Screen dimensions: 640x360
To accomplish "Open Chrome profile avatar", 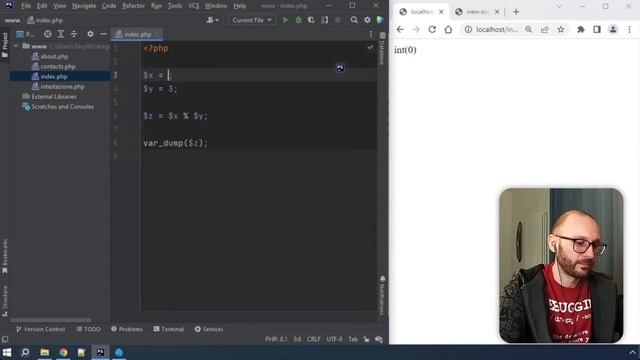I will (x=613, y=29).
